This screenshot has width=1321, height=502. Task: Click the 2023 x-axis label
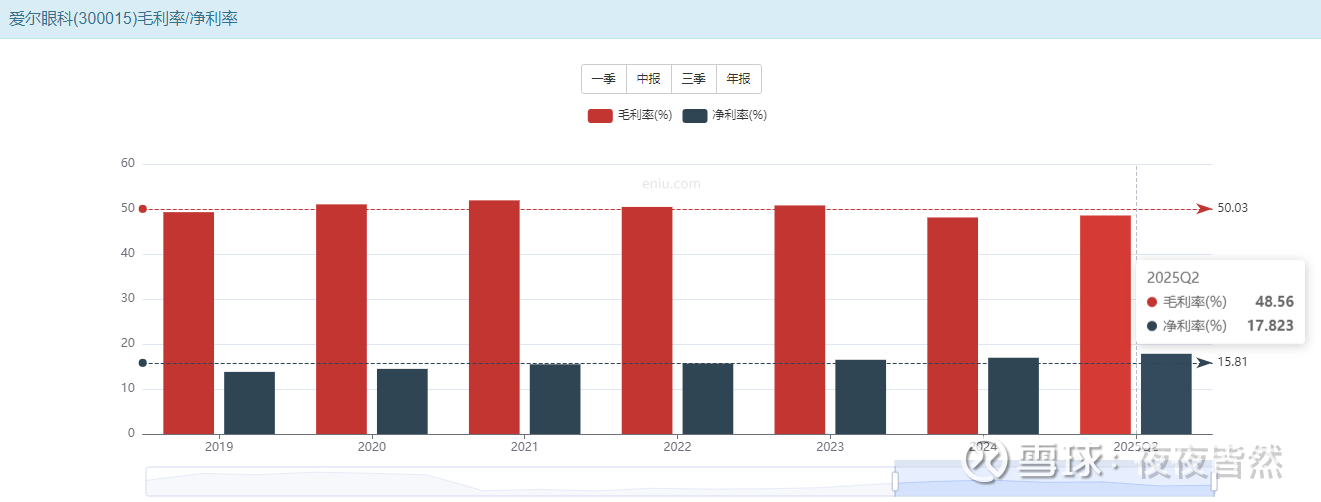pyautogui.click(x=830, y=447)
